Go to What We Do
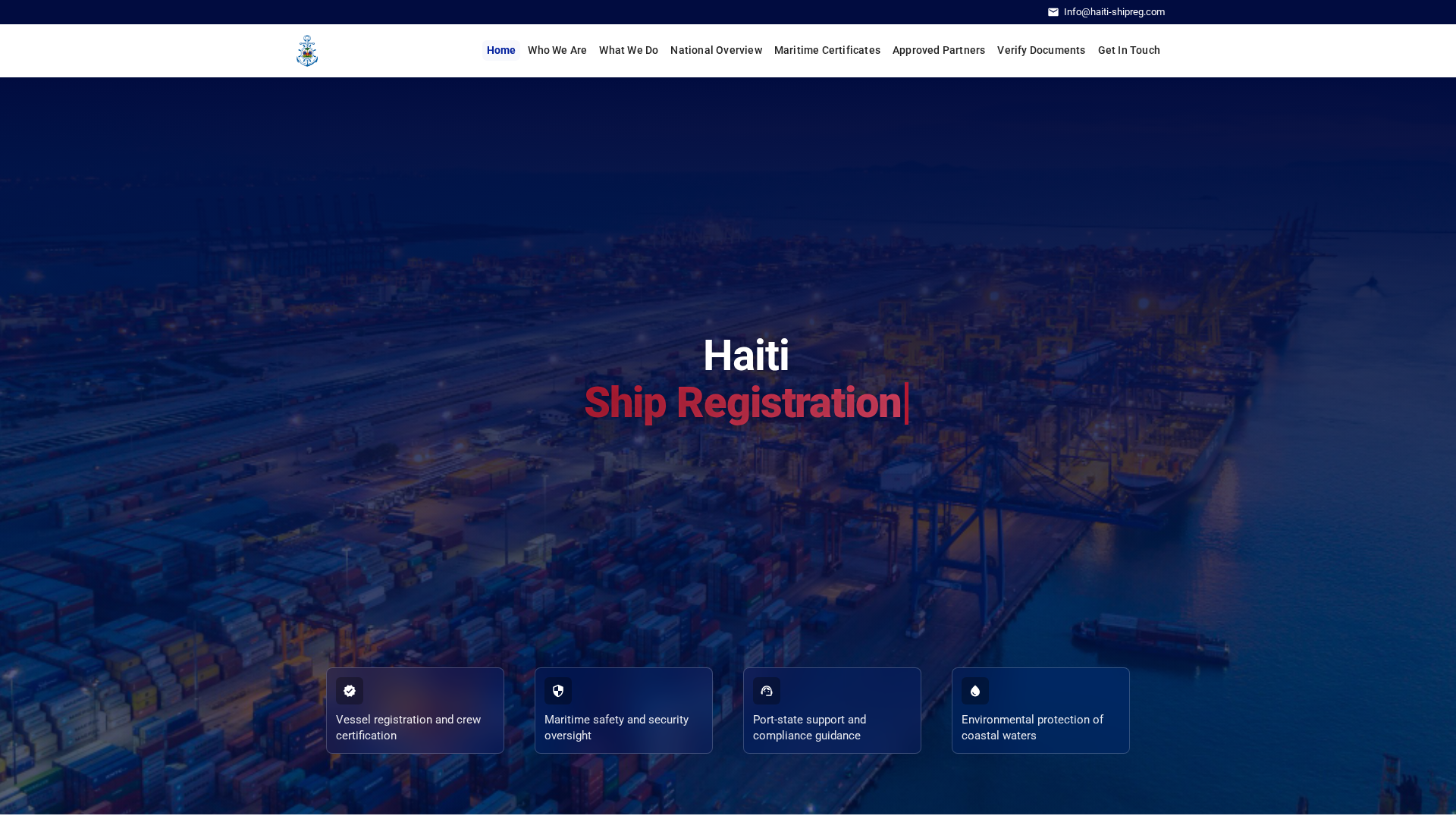This screenshot has height=819, width=1456. coord(629,50)
